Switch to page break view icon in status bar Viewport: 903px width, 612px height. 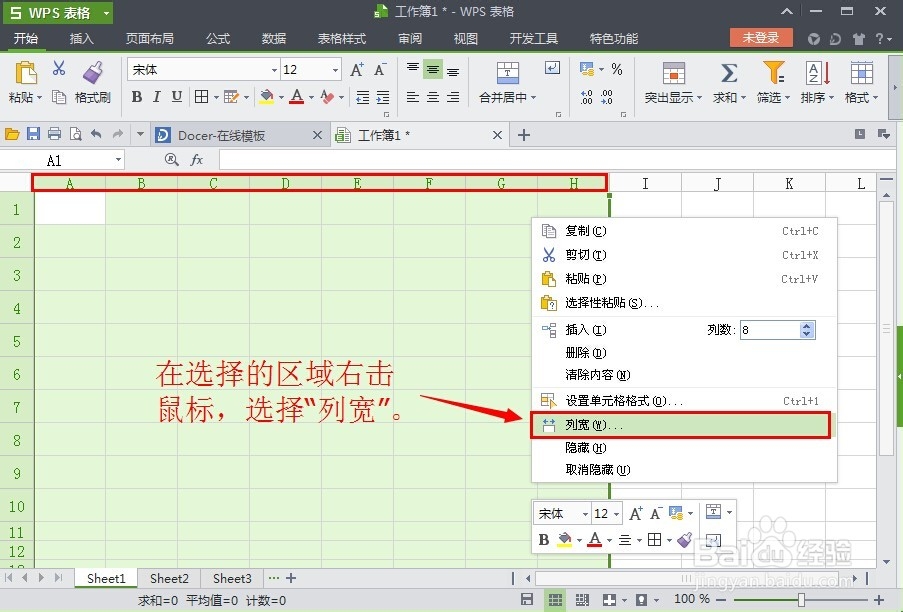[x=582, y=599]
